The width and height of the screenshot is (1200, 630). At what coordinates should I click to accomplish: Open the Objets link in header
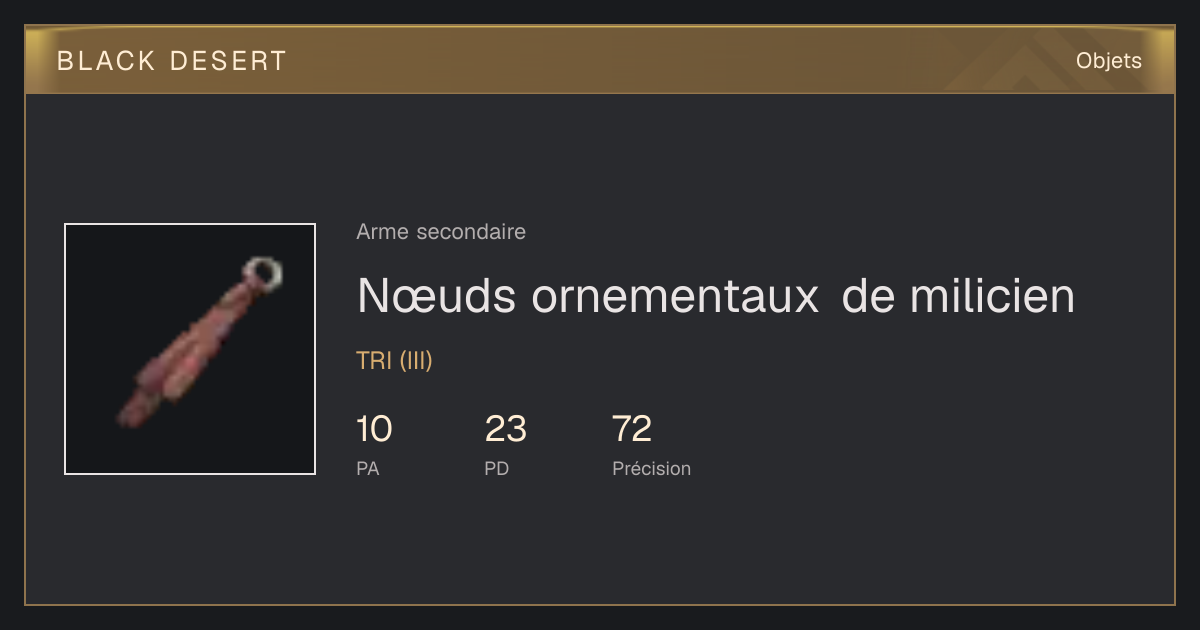click(1108, 61)
